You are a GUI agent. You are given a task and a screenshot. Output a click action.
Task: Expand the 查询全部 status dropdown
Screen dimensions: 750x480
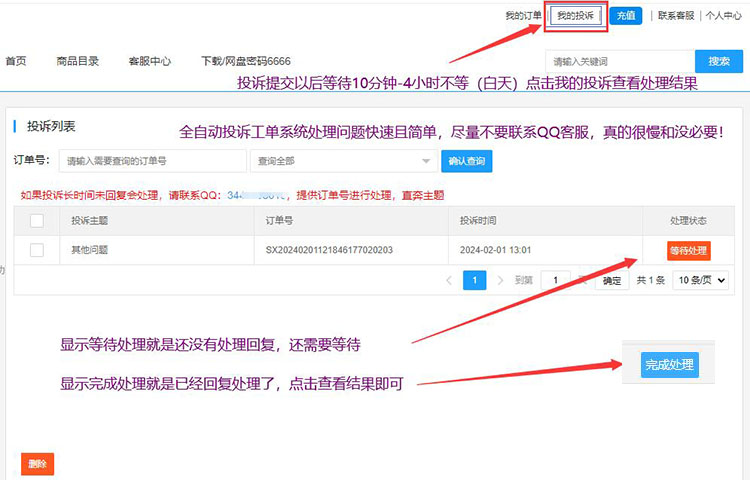point(342,160)
